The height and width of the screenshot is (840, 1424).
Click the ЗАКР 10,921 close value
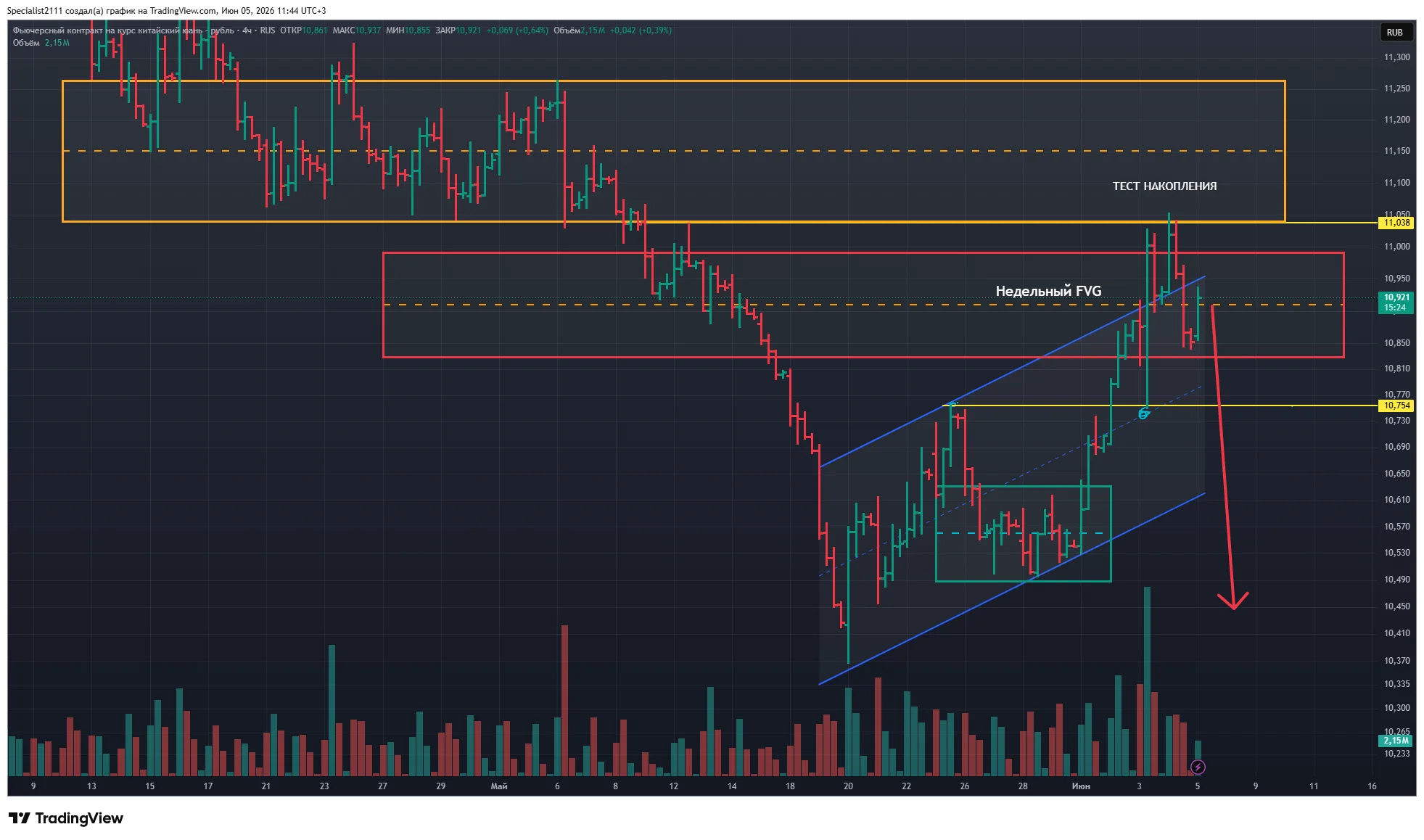[458, 30]
